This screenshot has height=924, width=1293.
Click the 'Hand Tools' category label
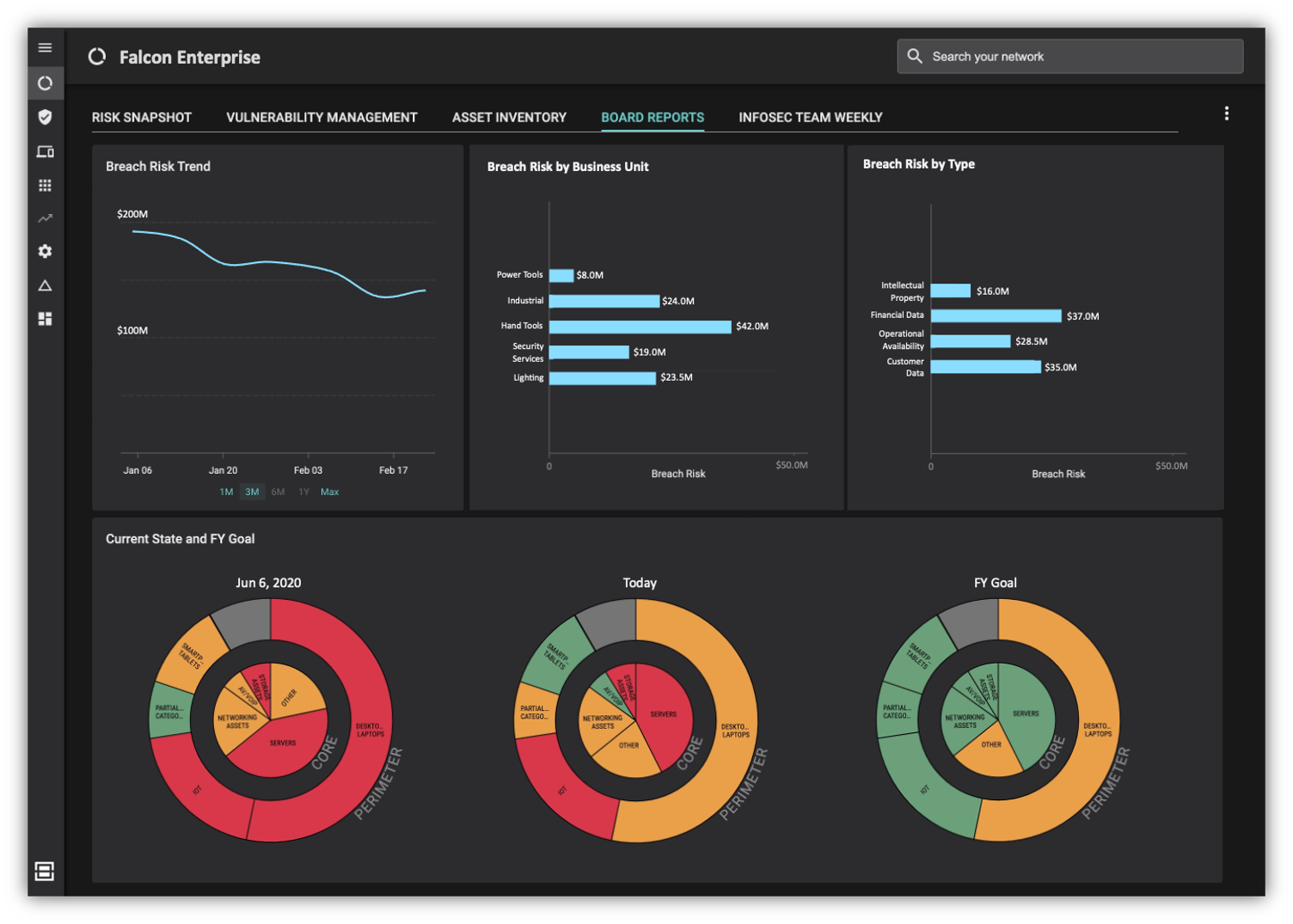tap(522, 326)
